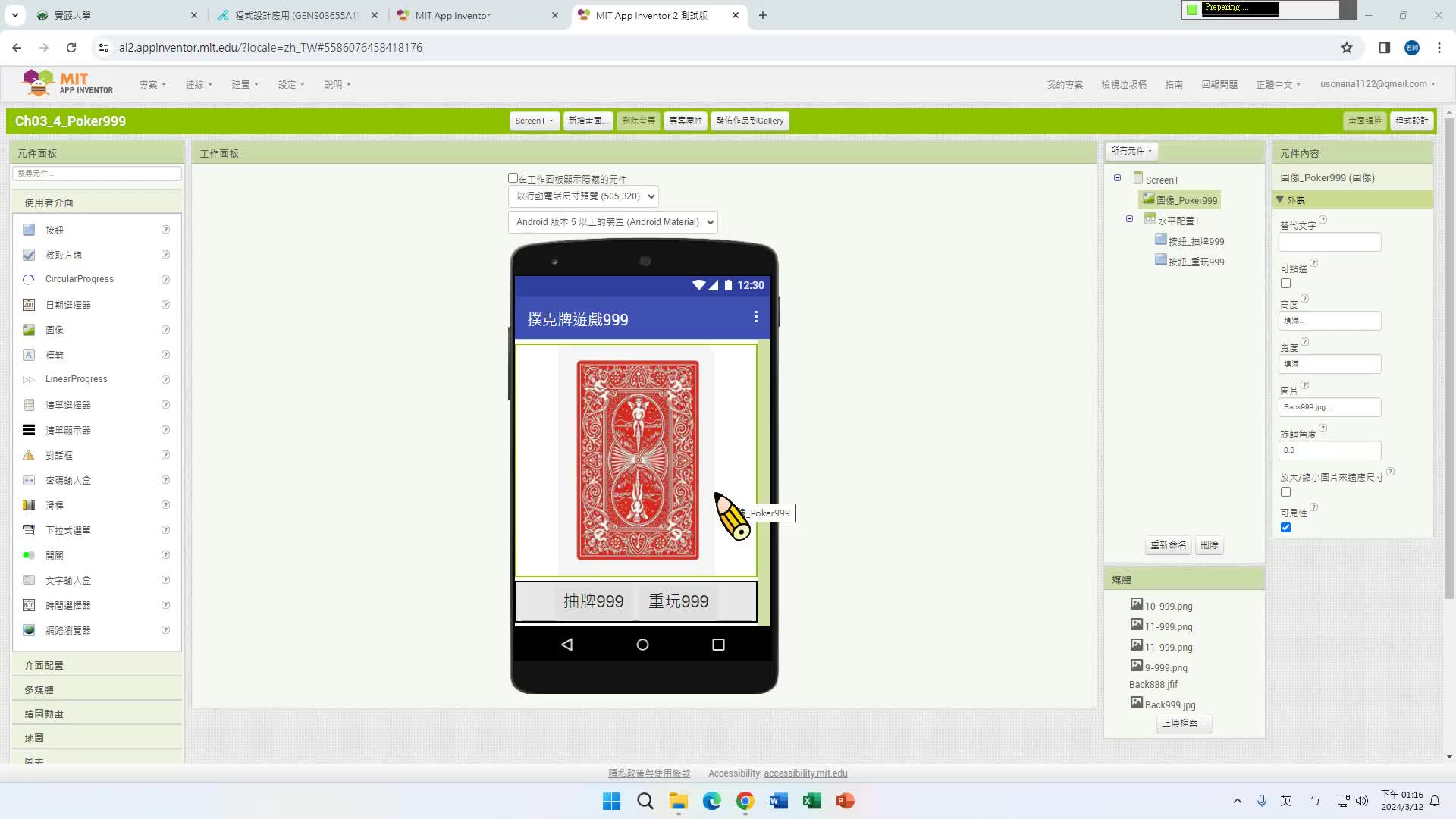This screenshot has height=819, width=1456.
Task: Click 發佈作品到Gallery publish button
Action: point(750,121)
